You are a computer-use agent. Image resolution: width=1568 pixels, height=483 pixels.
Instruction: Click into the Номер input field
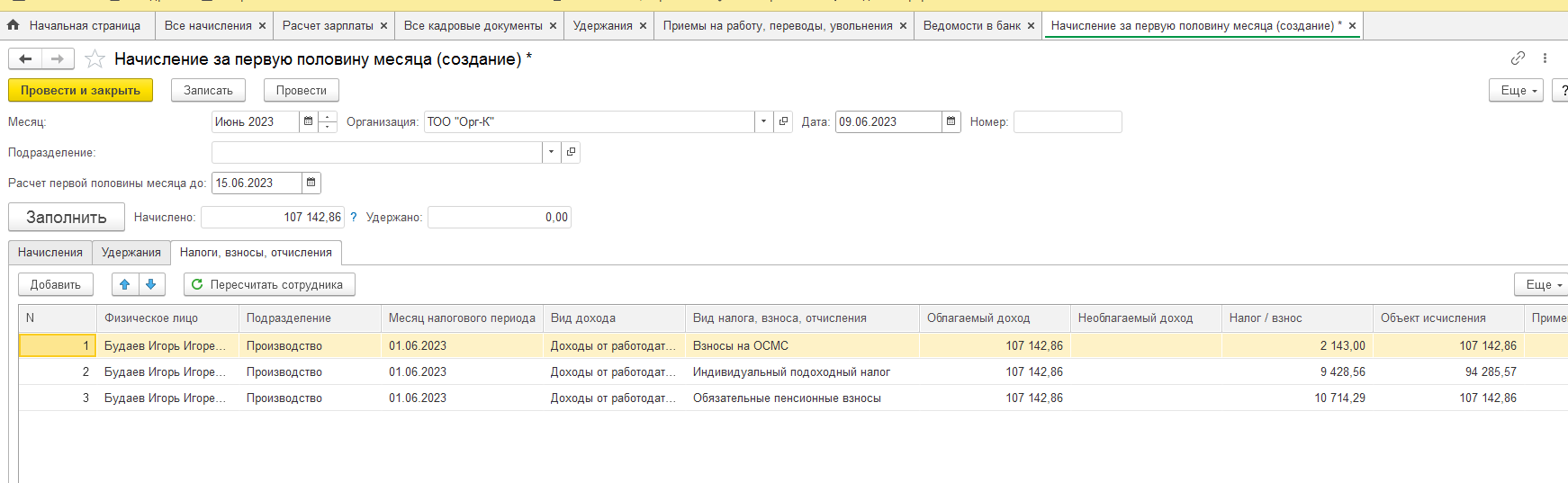(1067, 121)
